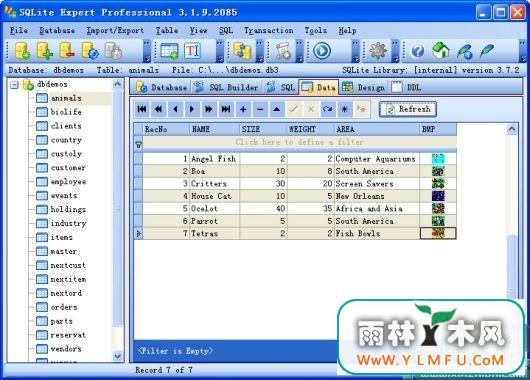Open dropdown arrow after execute toolbar group

click(356, 51)
